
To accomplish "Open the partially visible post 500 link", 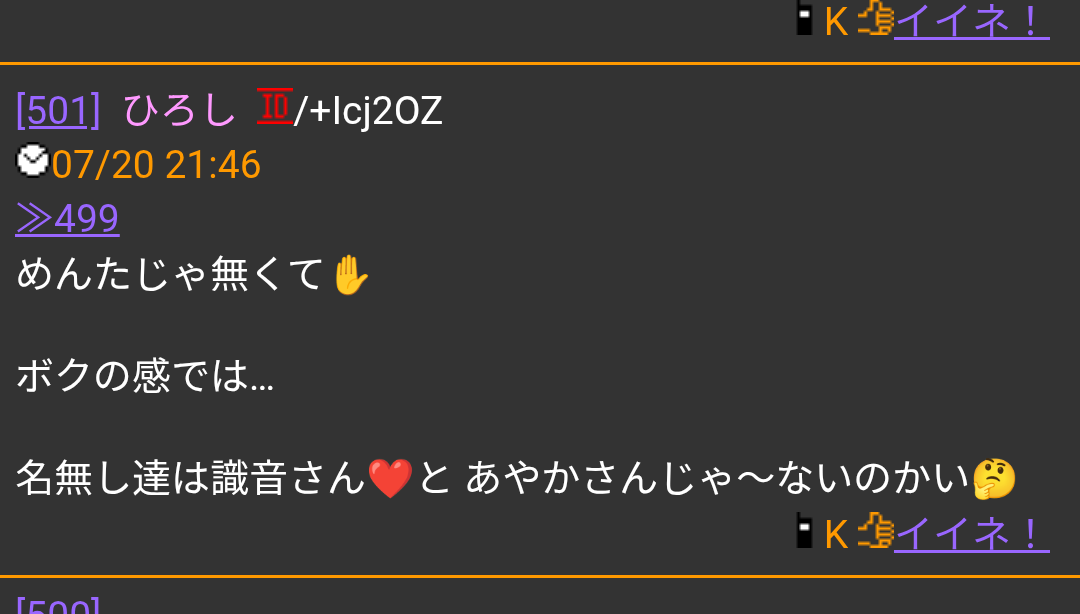I will click(x=59, y=606).
